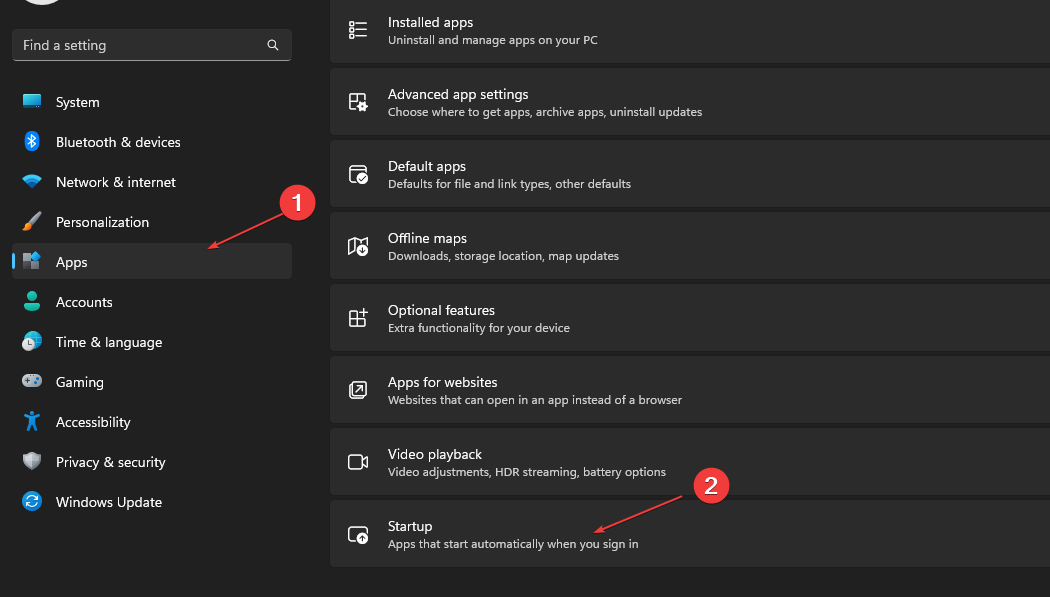Click the Default apps icon
Viewport: 1050px width, 597px height.
(357, 173)
